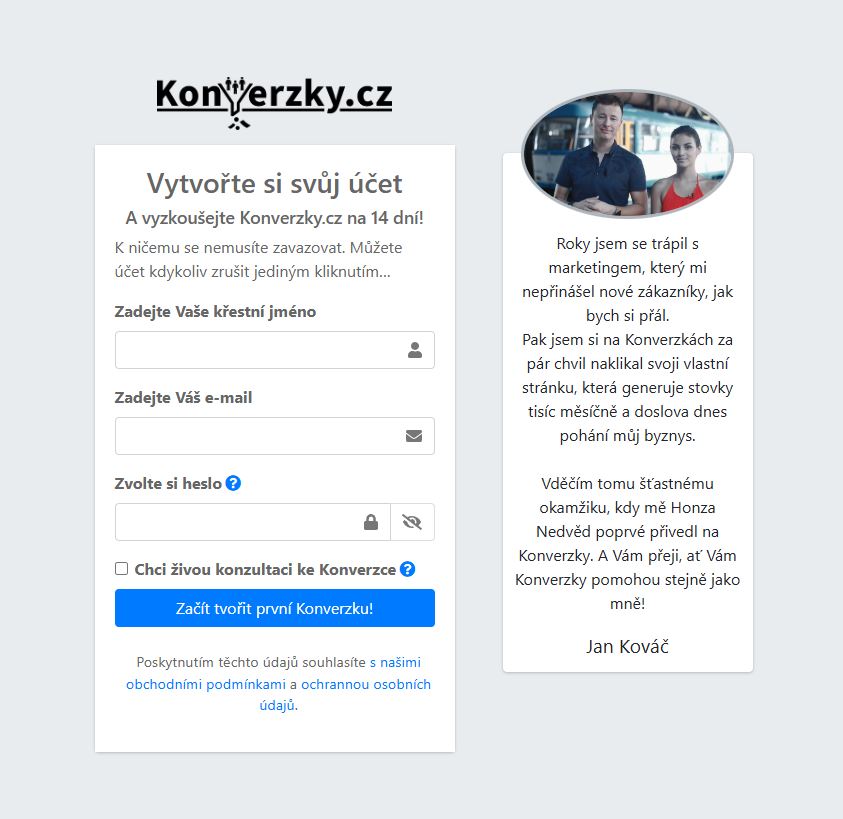The width and height of the screenshot is (843, 819).
Task: Click the oval testimonial photo of the couple
Action: (x=627, y=154)
